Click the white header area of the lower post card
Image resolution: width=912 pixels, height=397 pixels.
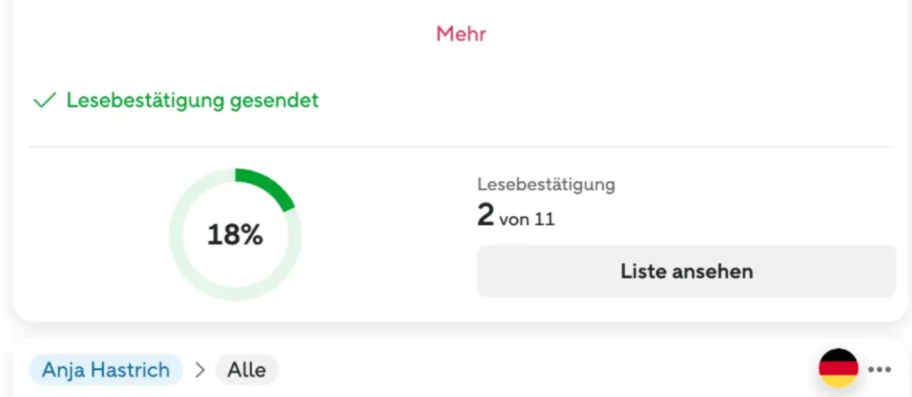[523, 370]
